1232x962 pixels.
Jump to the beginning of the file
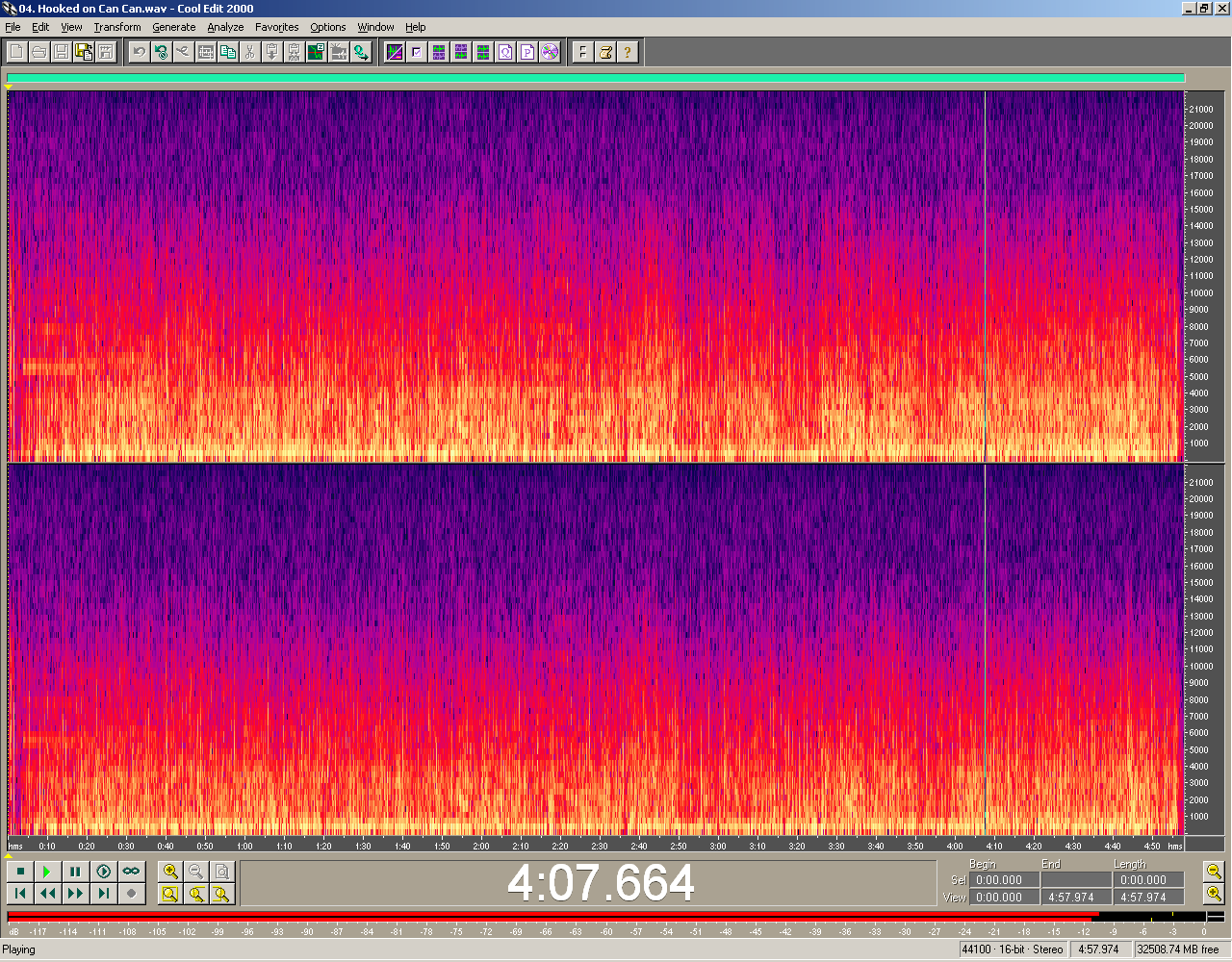[x=20, y=894]
